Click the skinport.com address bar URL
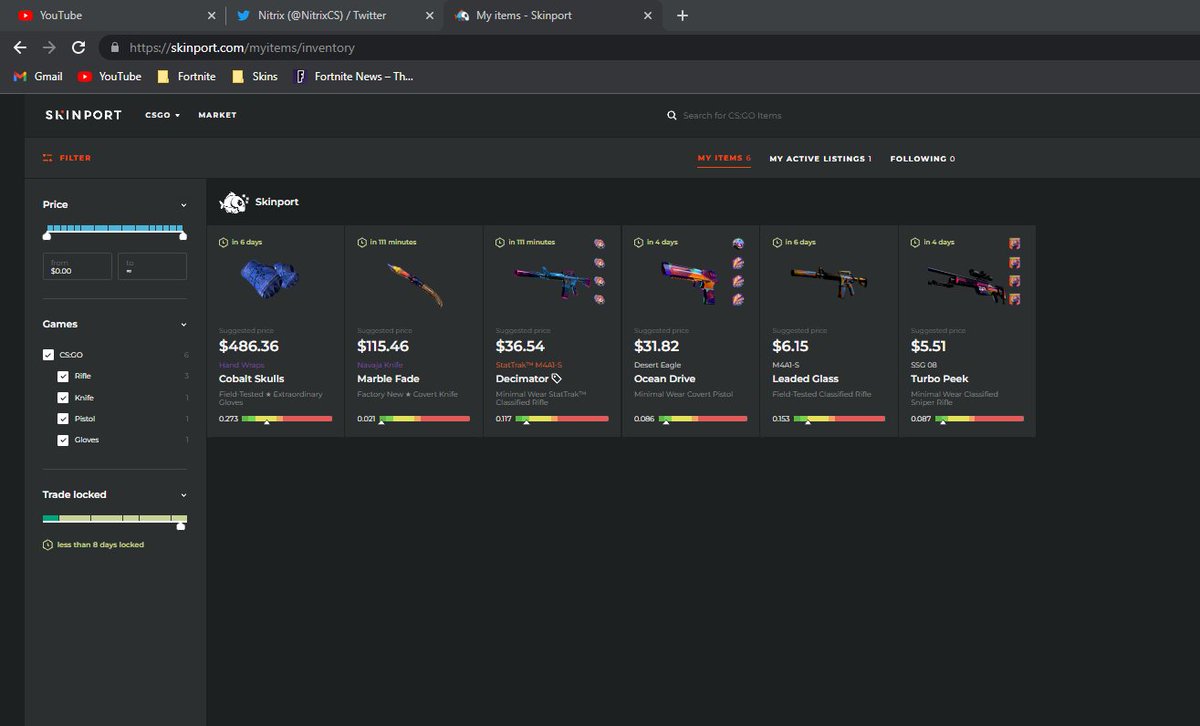The image size is (1200, 726). pos(241,47)
